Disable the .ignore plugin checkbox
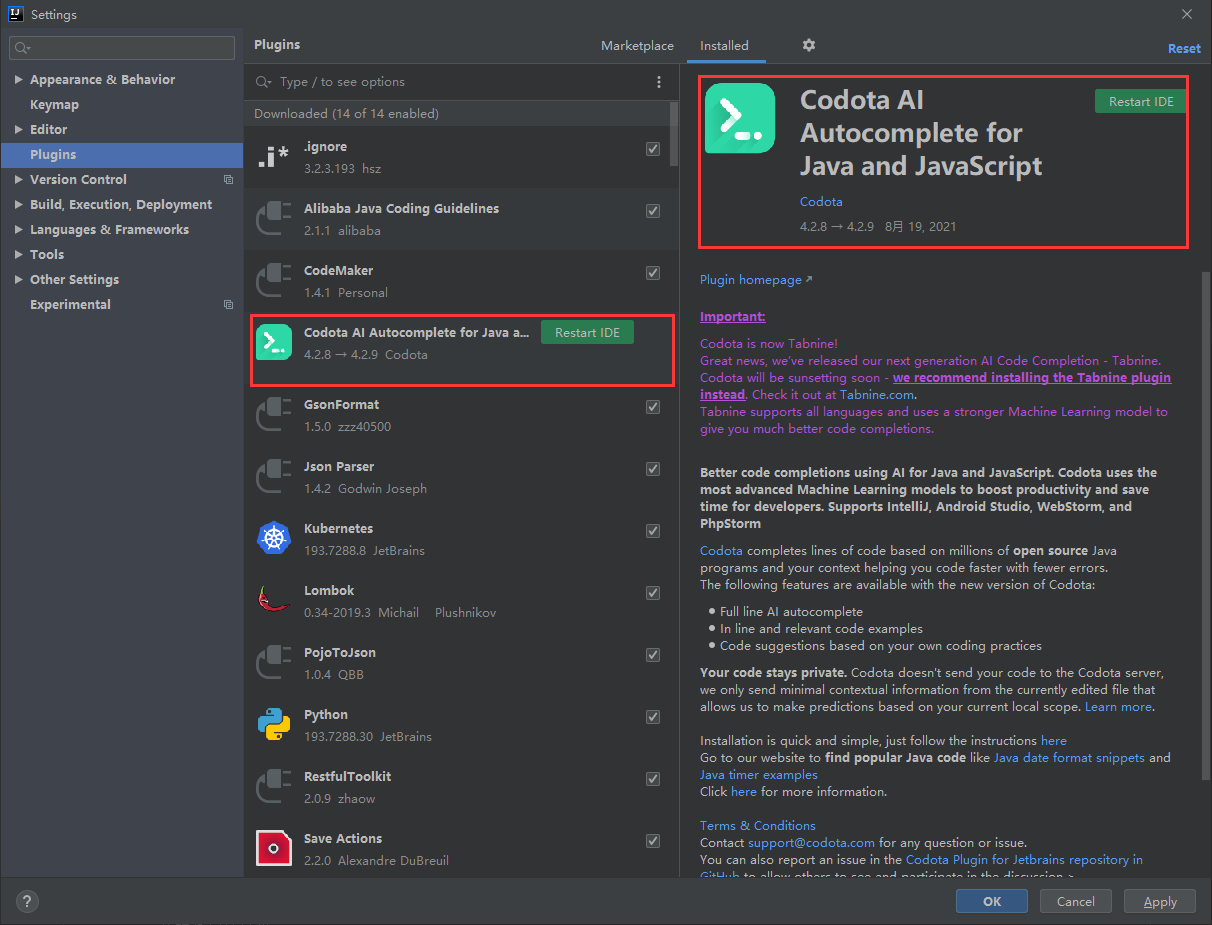1212x925 pixels. (x=653, y=149)
